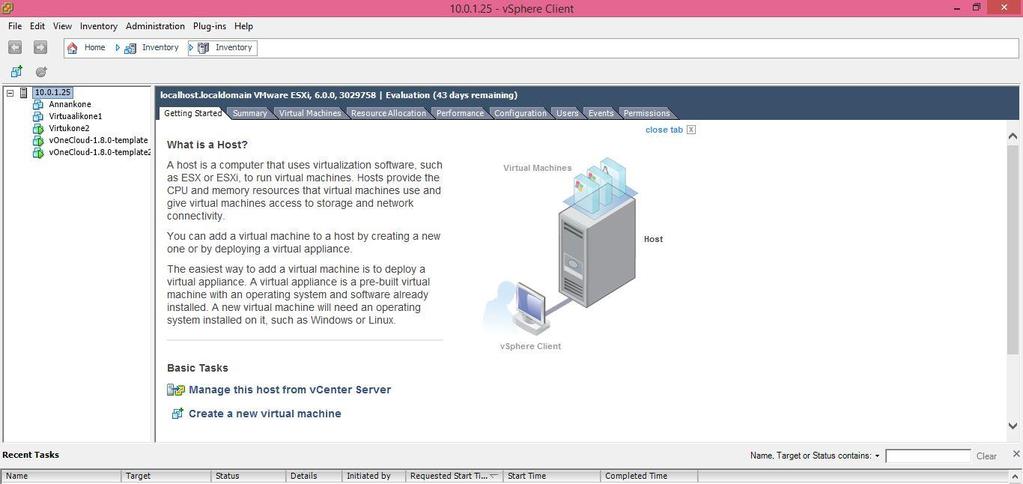Click the close tab link
The height and width of the screenshot is (484, 1023).
[x=664, y=130]
